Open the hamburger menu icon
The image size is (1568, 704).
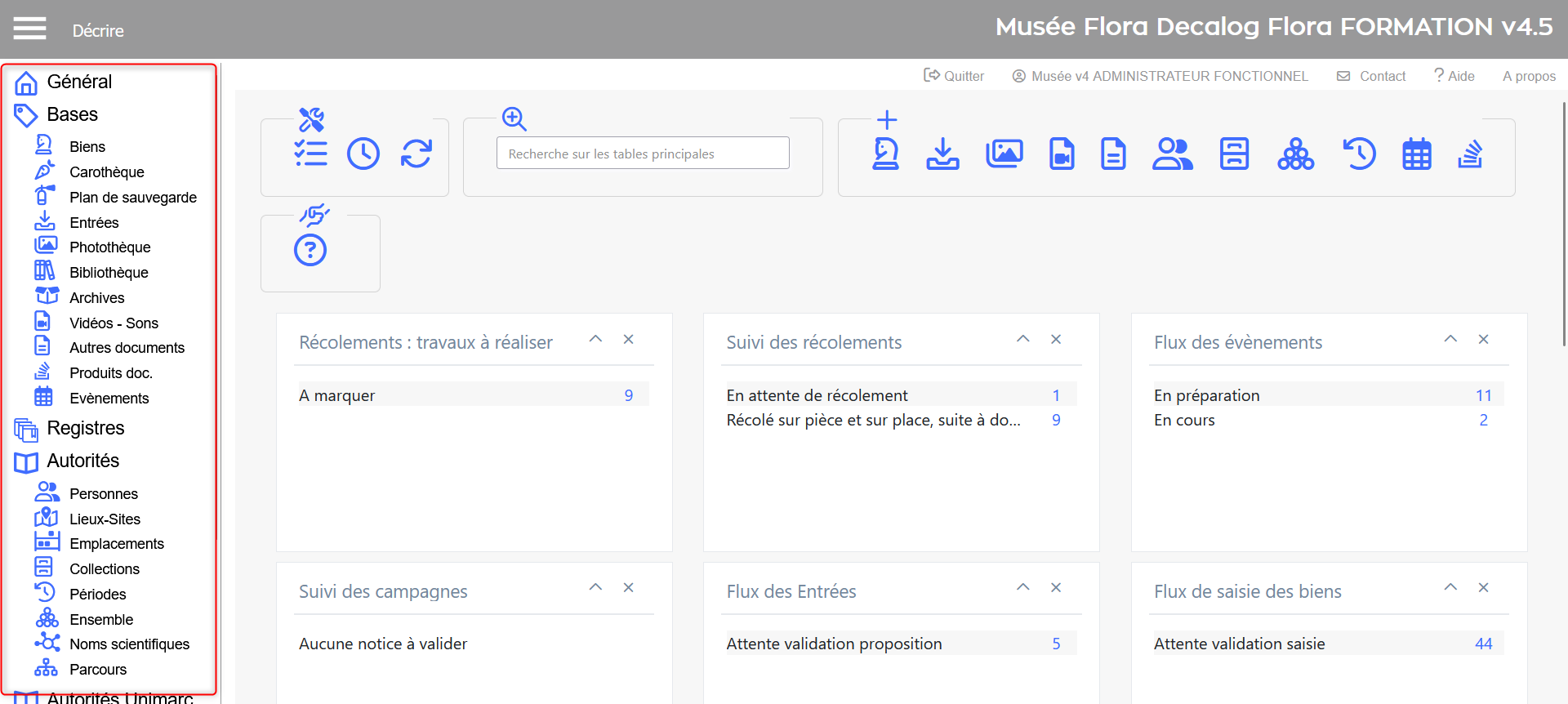tap(29, 29)
